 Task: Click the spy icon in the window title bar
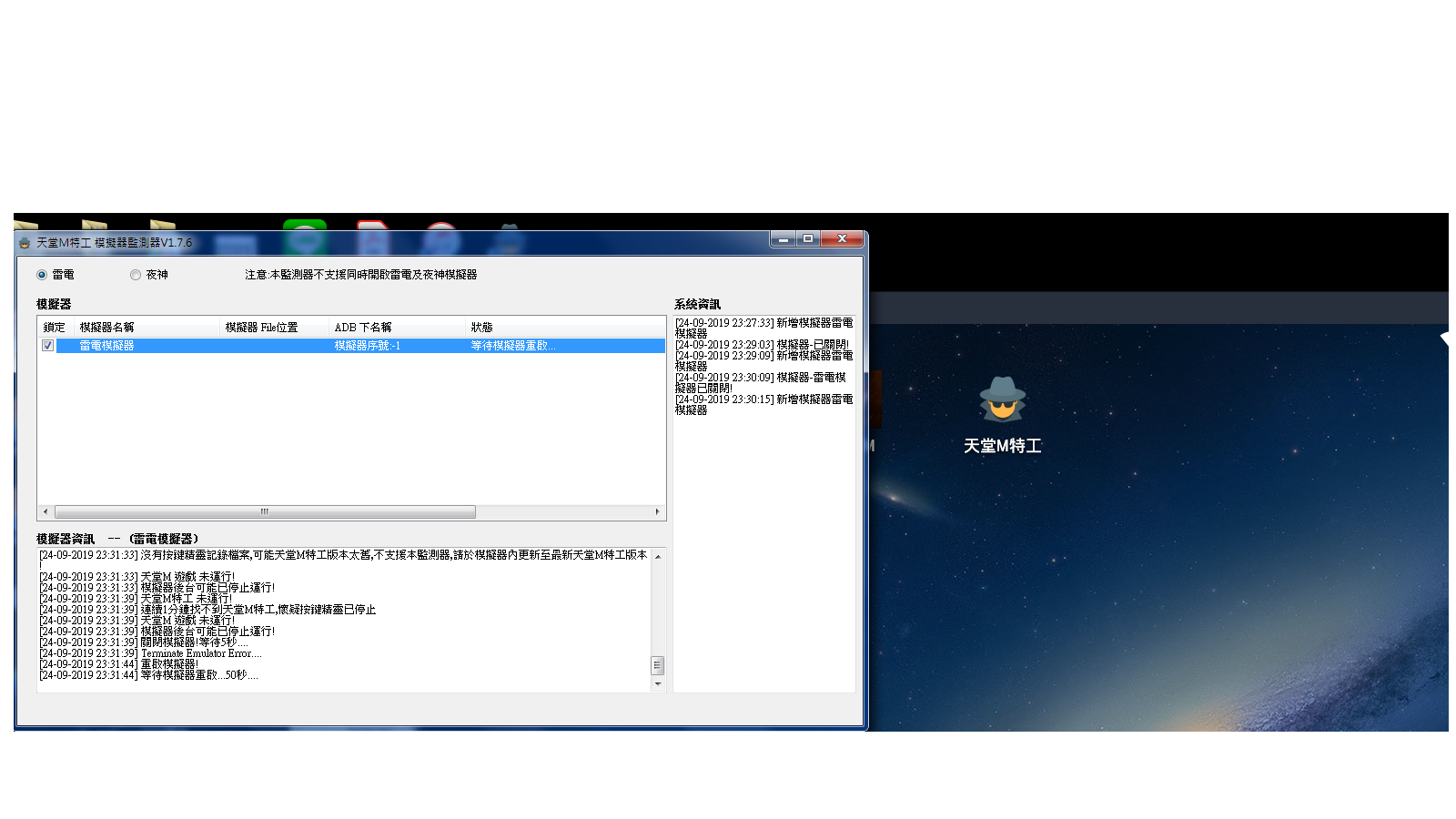pyautogui.click(x=23, y=239)
